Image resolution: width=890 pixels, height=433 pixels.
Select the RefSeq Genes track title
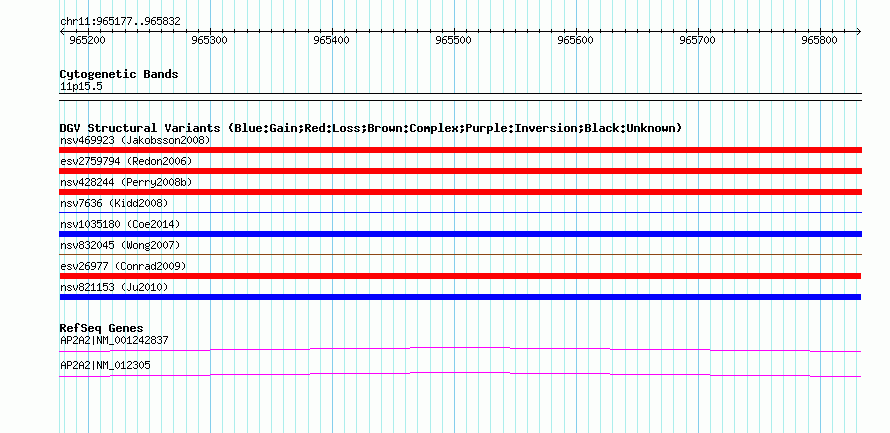coord(102,328)
